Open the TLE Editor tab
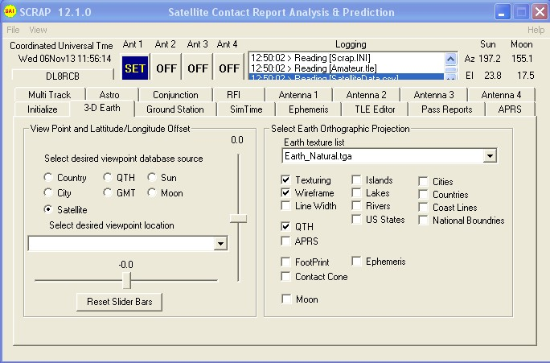Viewport: 550px width, 363px height. 375,109
